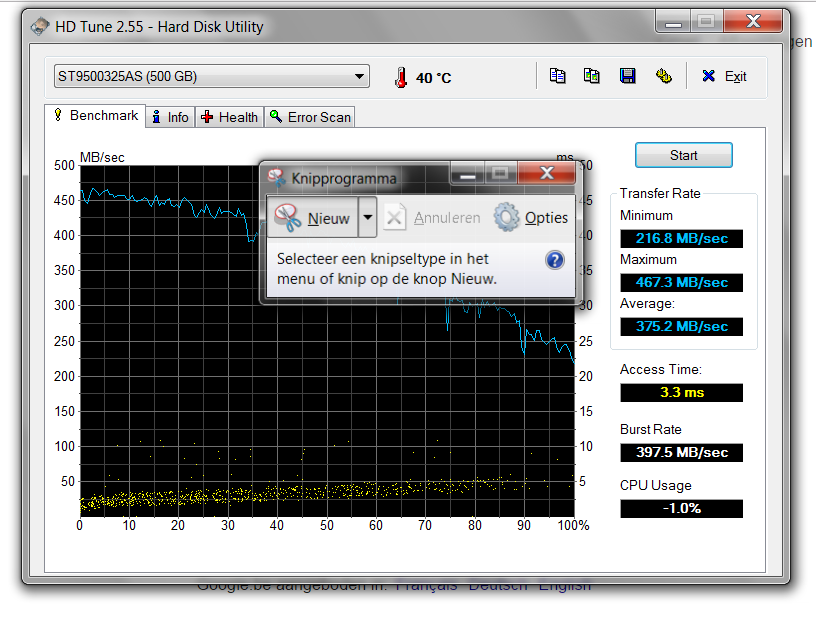The width and height of the screenshot is (816, 621).
Task: Click the CPU usage value "-1.0%"
Action: point(681,509)
